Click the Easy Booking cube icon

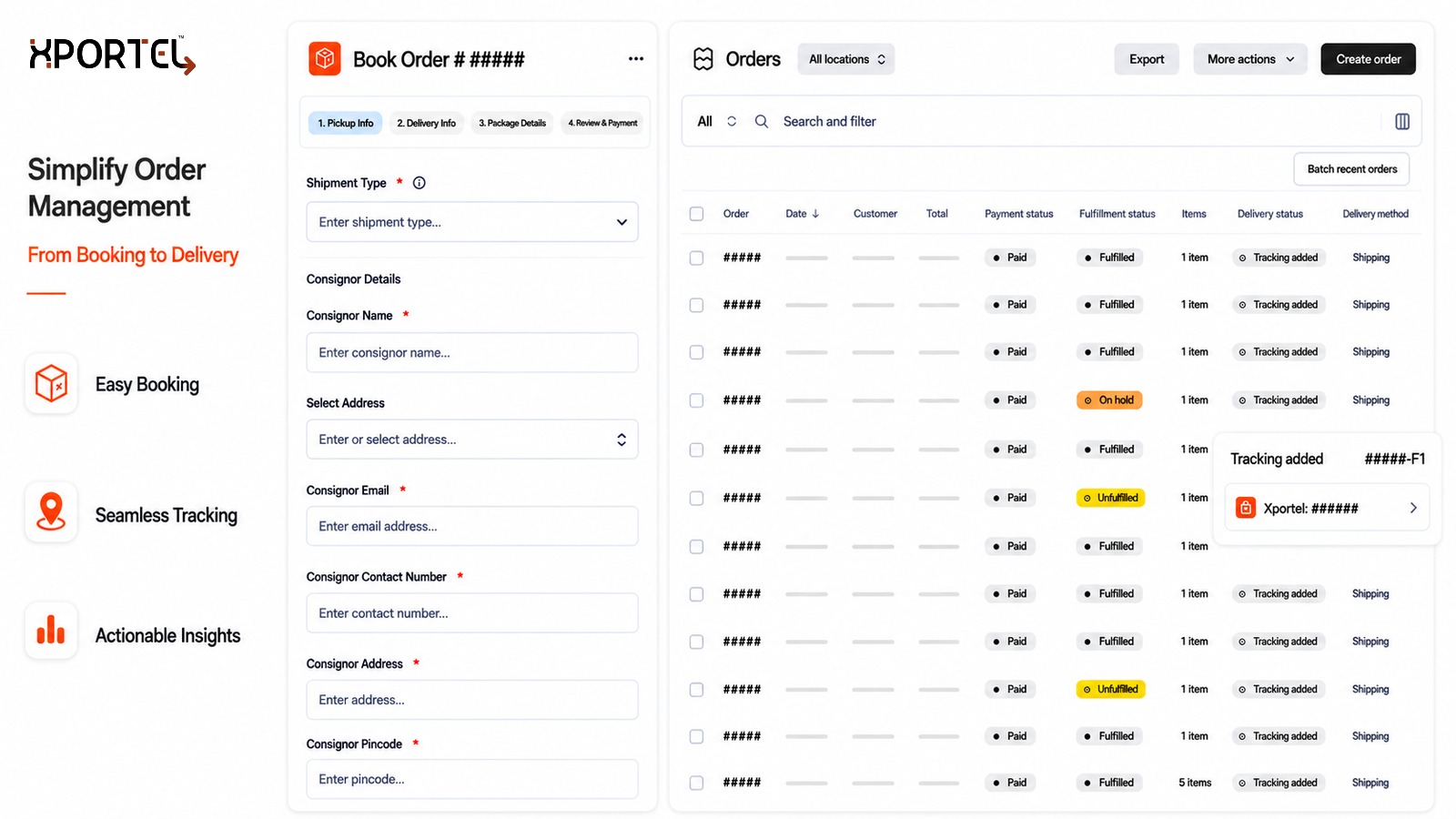point(51,384)
